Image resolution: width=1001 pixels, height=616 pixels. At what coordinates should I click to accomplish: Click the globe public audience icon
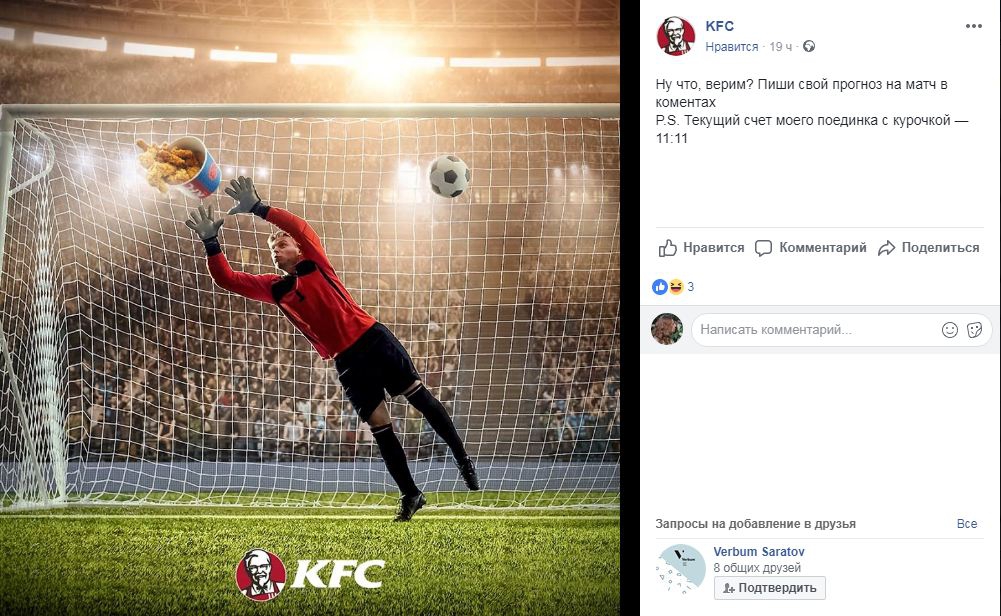coord(809,46)
